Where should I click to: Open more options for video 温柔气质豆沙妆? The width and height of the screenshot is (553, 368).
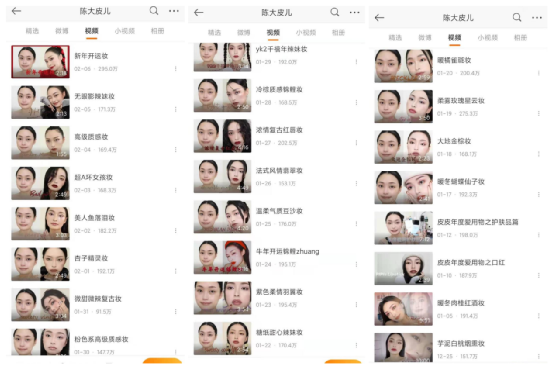[x=356, y=224]
